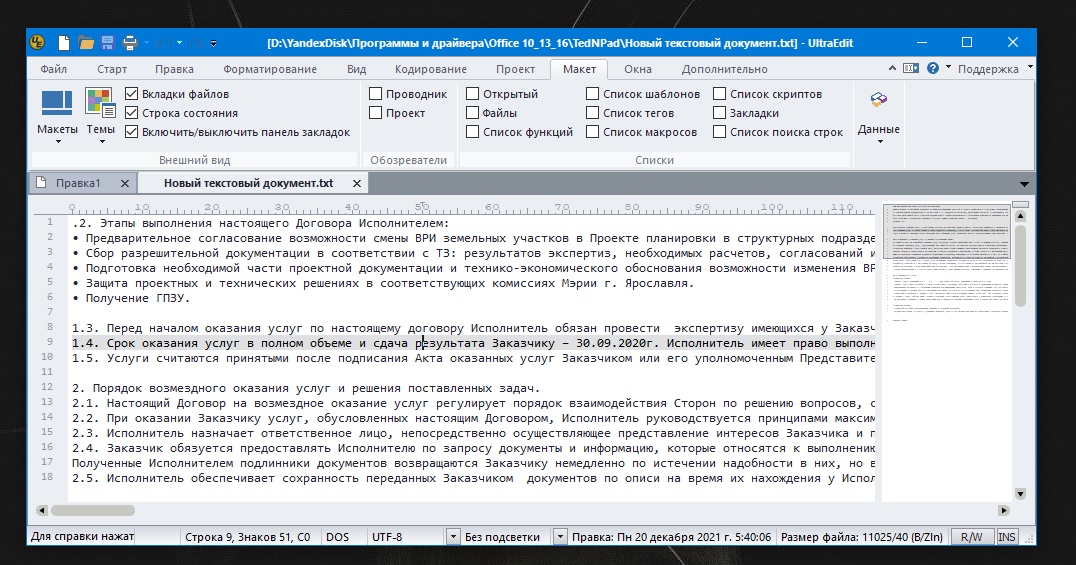1076x565 pixels.
Task: Uncheck Строка состояния checkbox
Action: click(132, 113)
